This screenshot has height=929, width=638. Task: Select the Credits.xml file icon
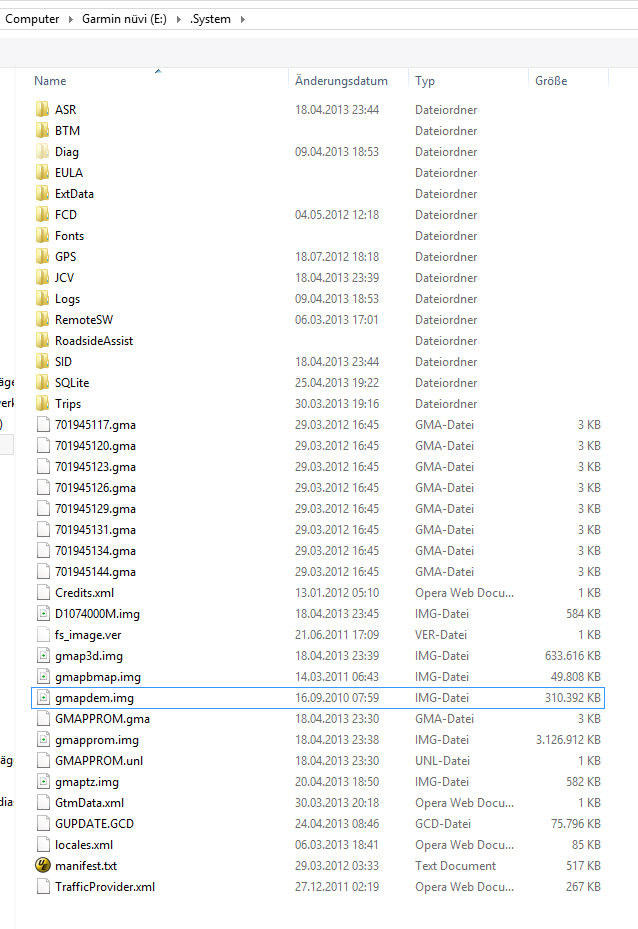click(x=42, y=593)
